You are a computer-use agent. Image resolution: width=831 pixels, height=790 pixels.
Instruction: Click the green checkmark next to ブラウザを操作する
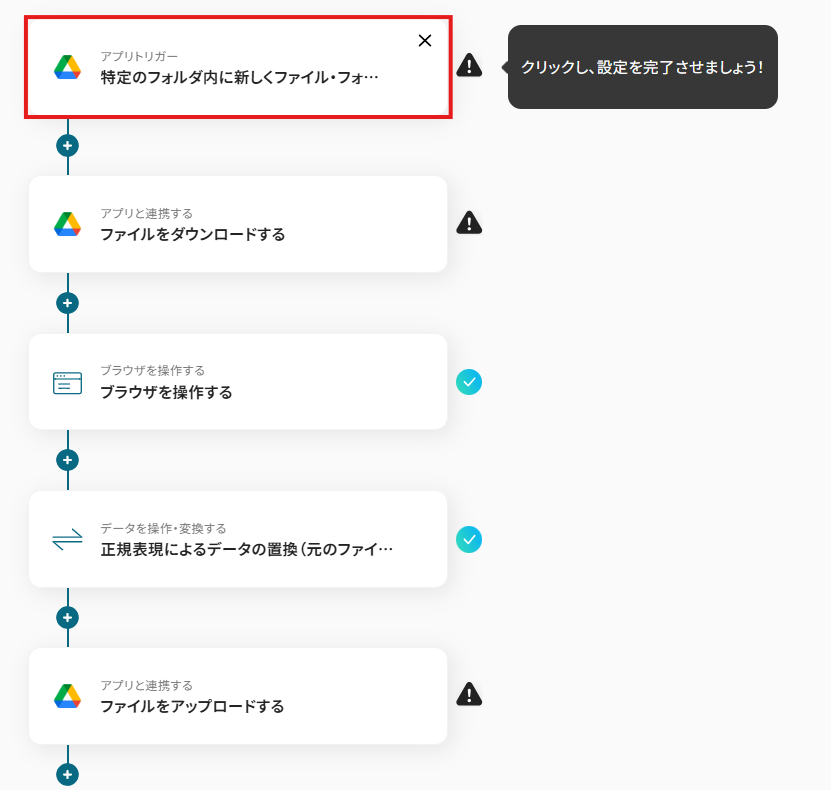coord(469,382)
